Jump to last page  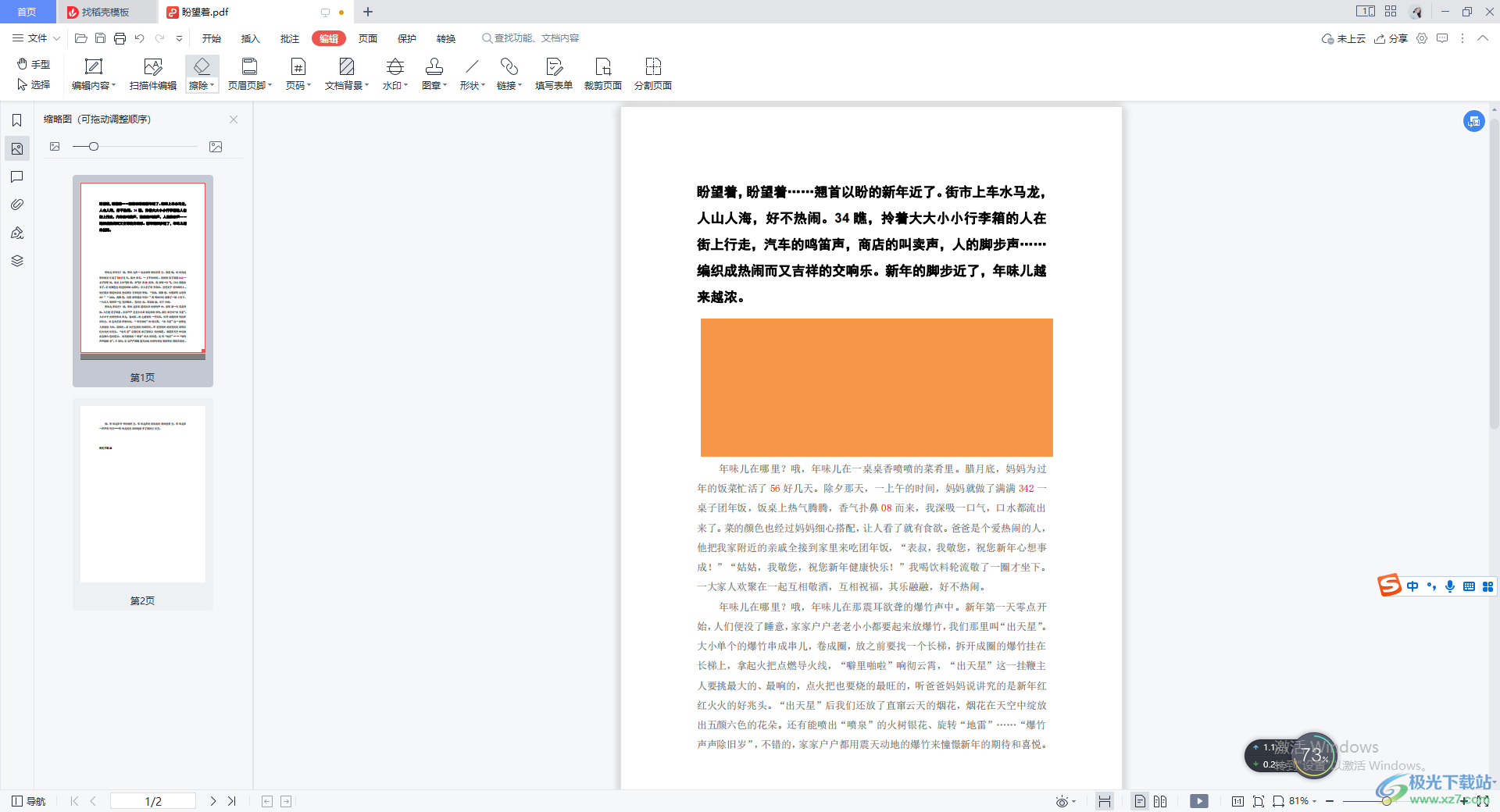(x=232, y=801)
